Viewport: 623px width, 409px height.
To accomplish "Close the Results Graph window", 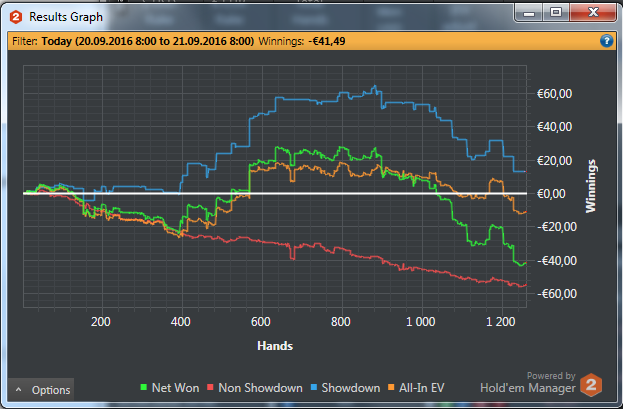I will pos(593,13).
